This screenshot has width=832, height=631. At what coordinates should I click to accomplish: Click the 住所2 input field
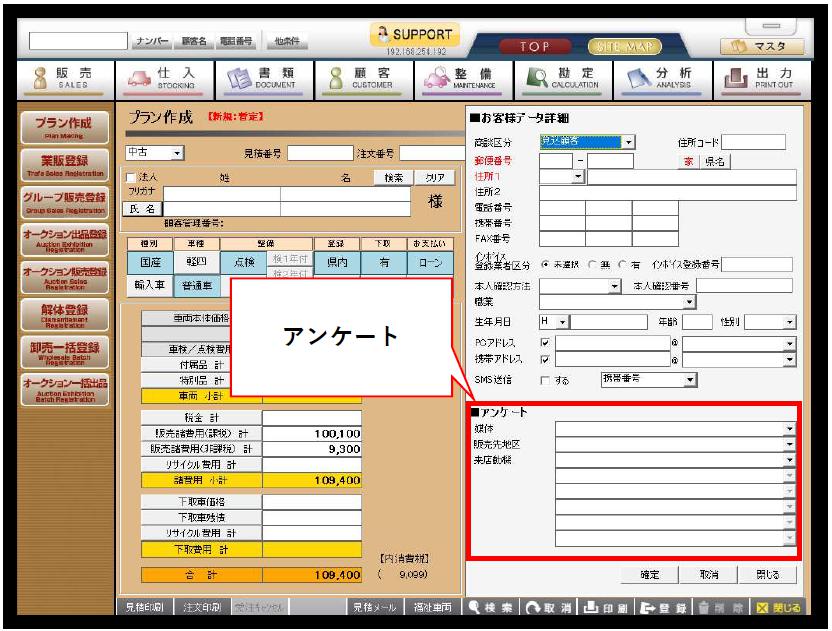(x=668, y=192)
